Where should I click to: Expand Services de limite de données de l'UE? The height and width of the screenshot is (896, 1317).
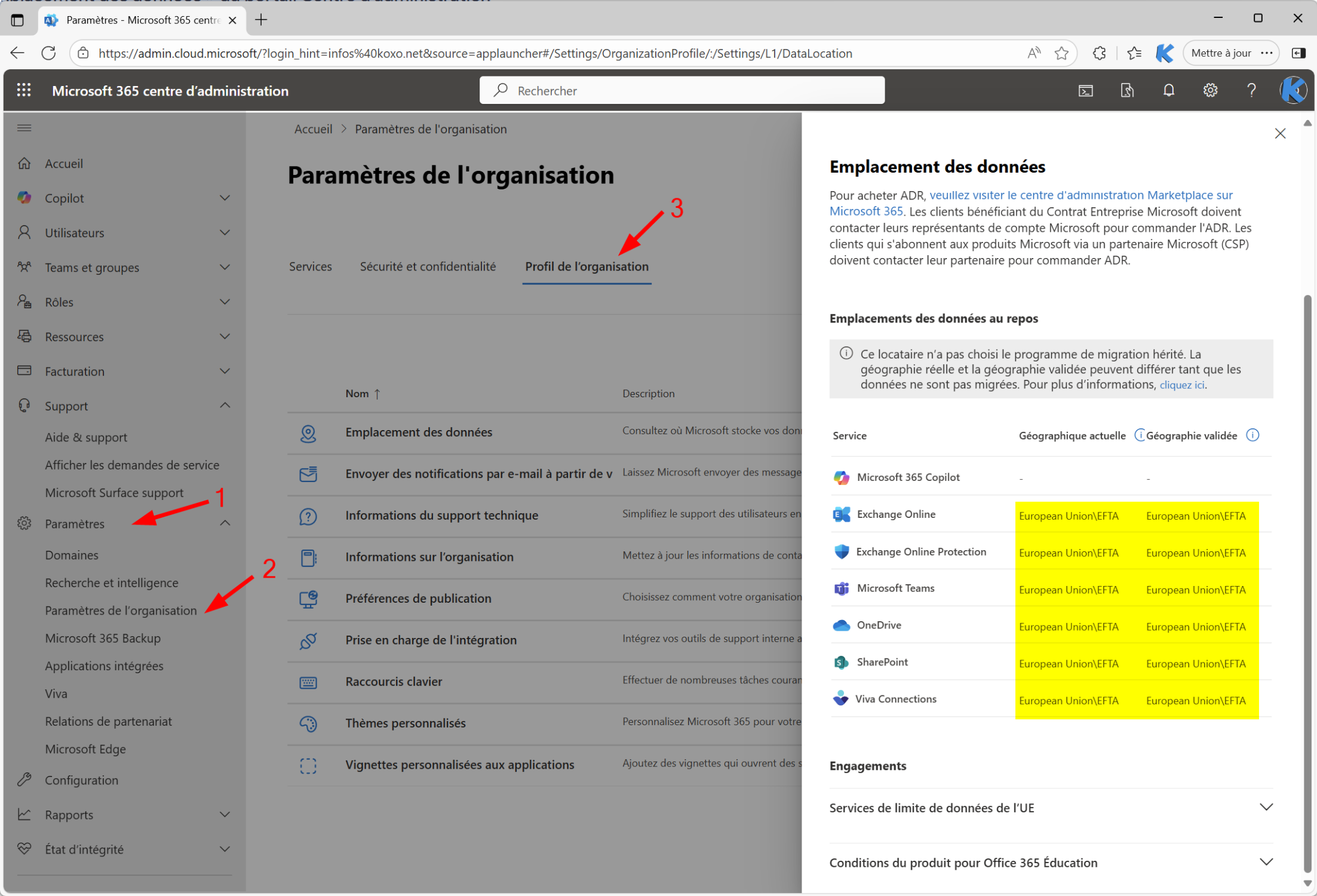[x=1266, y=808]
